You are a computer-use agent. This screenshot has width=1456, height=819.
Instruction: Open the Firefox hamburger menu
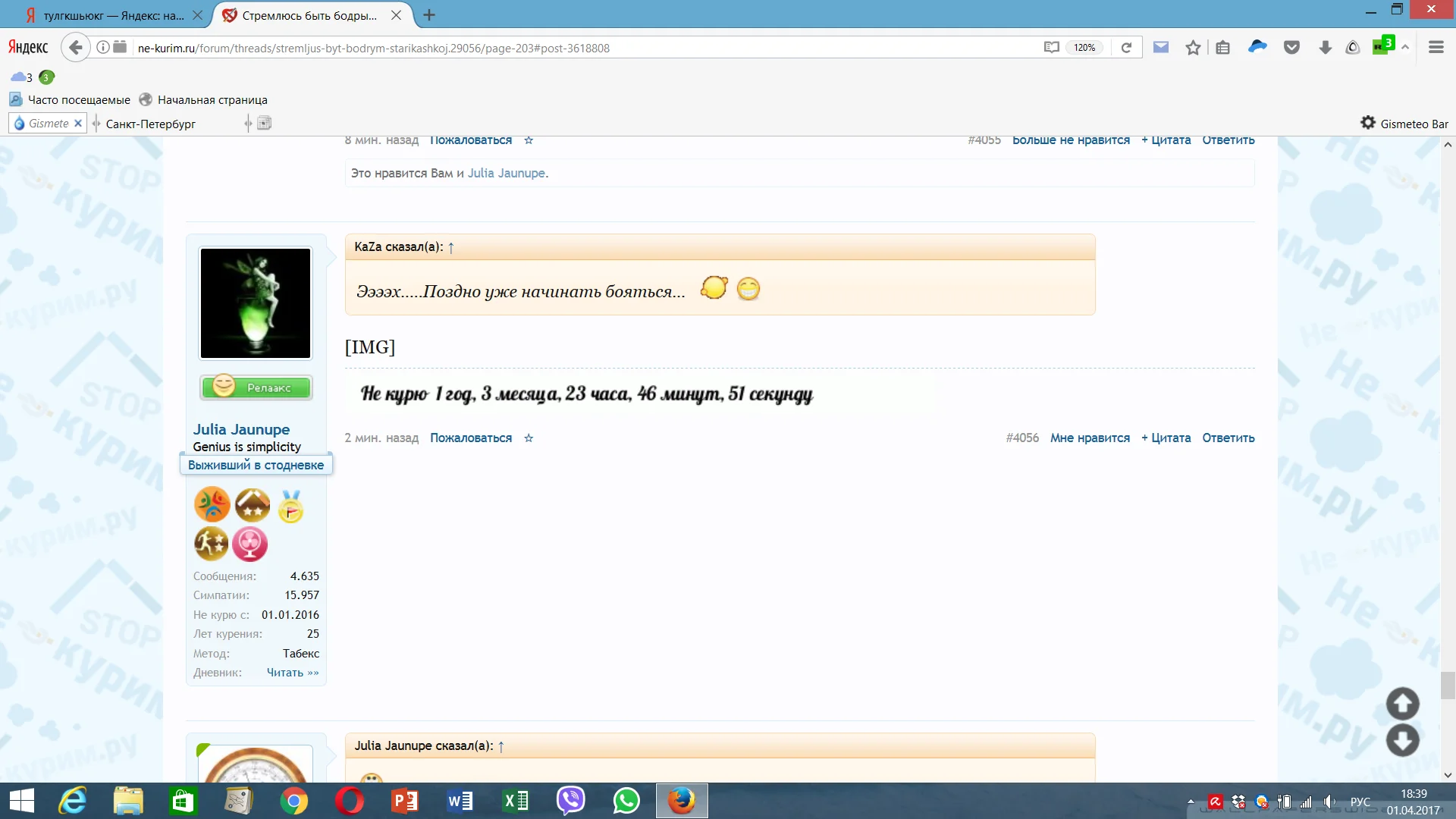pyautogui.click(x=1436, y=48)
